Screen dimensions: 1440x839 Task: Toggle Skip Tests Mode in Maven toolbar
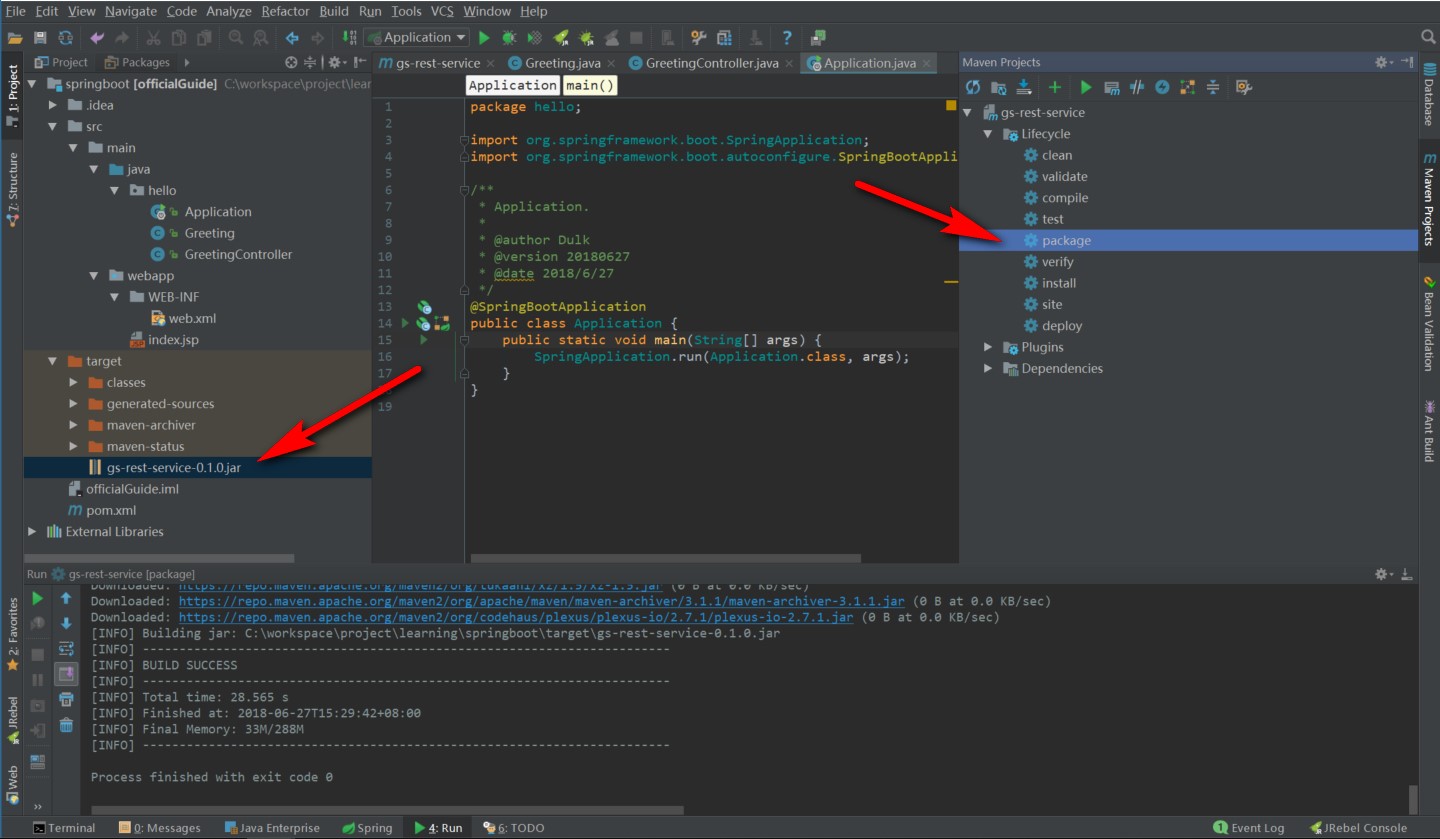click(1162, 87)
